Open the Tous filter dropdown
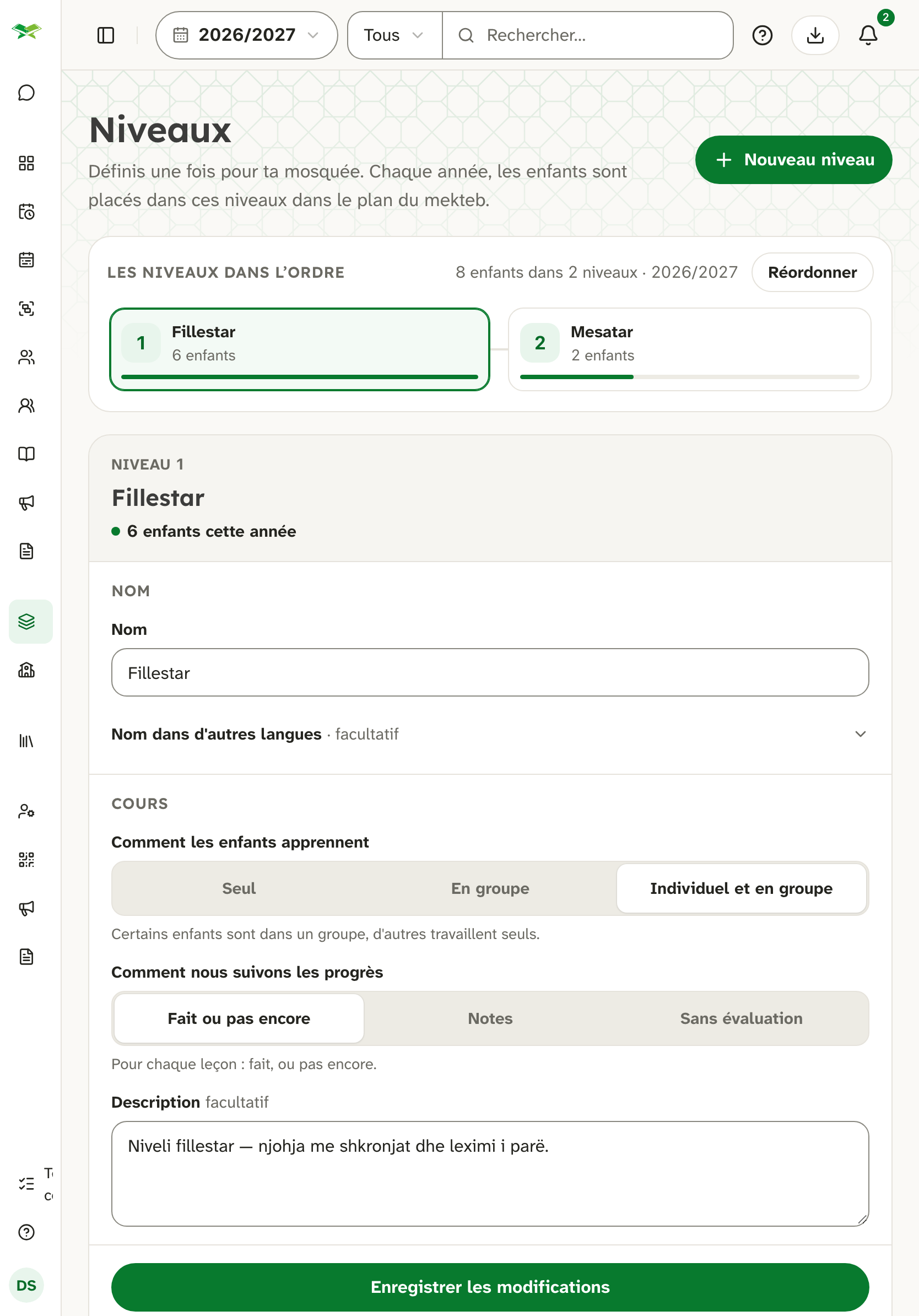The height and width of the screenshot is (1316, 919). tap(394, 35)
